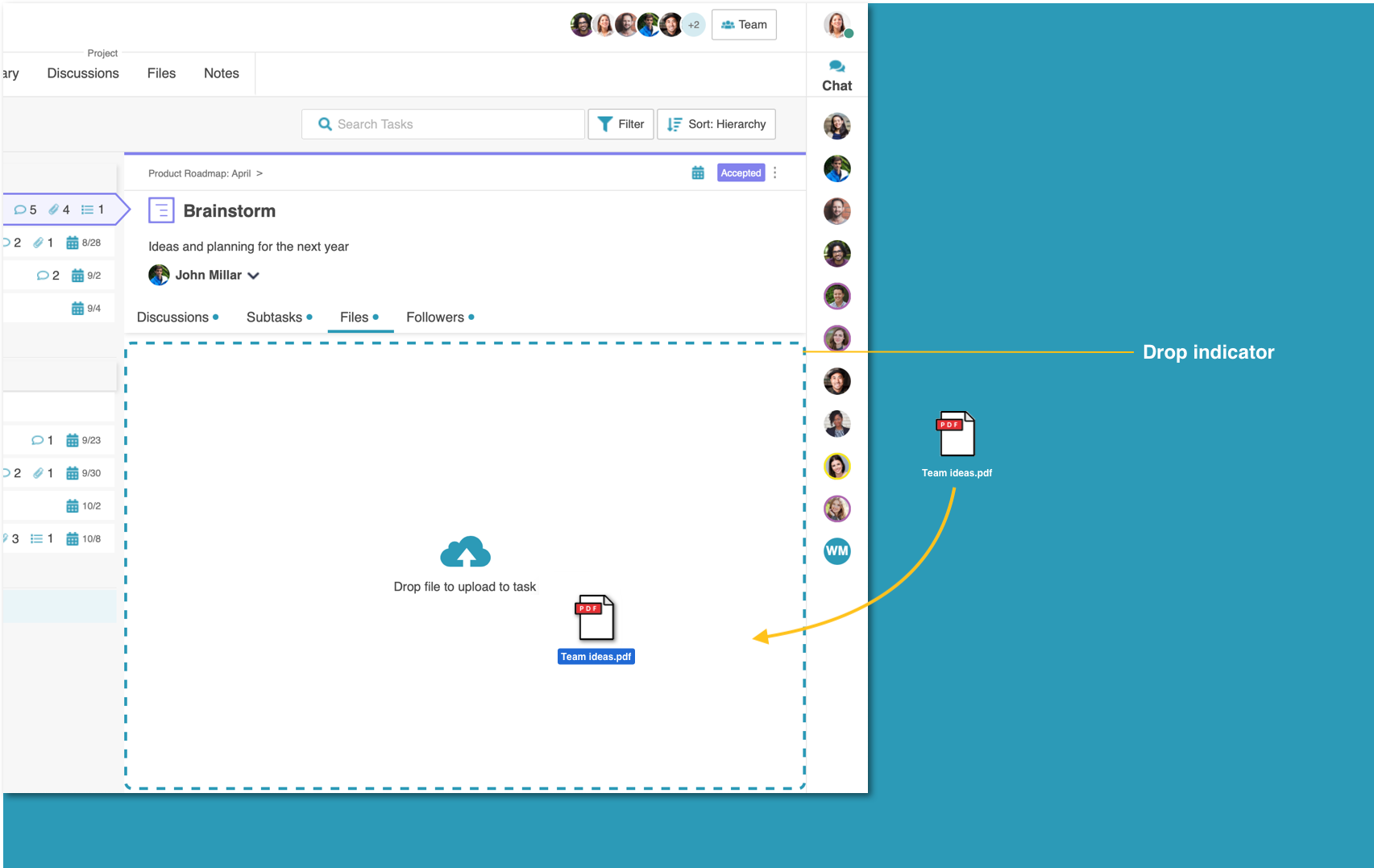Open the Product Roadmap: April breadcrumb link
Screen dimensions: 1374x868
[x=200, y=173]
